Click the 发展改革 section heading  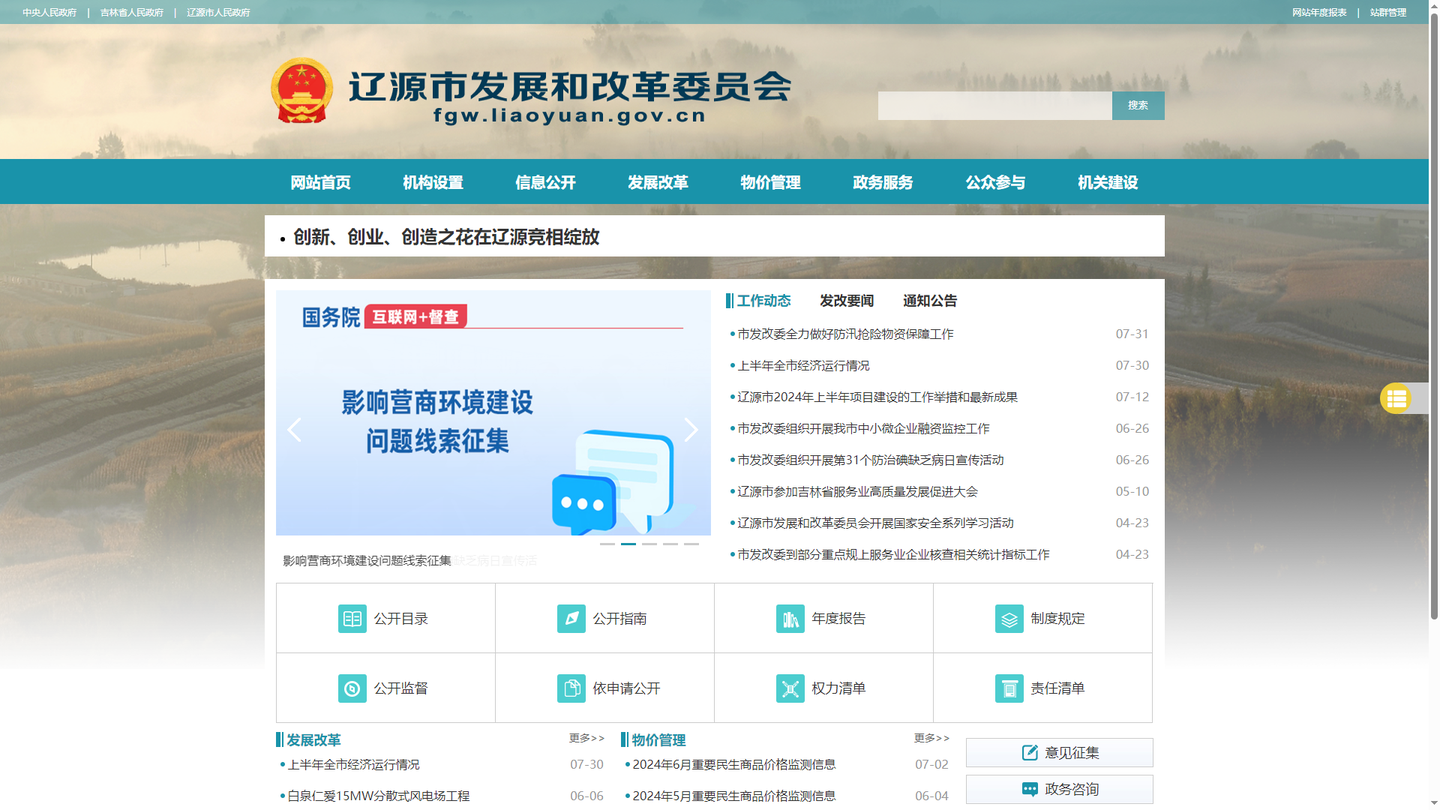click(313, 740)
